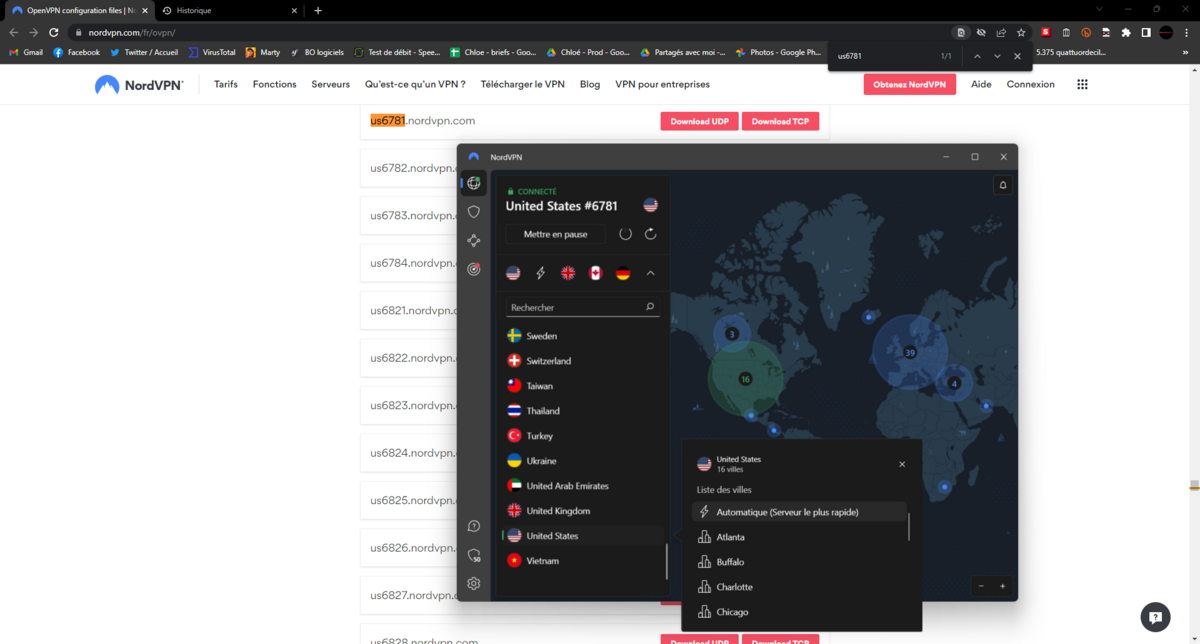
Task: Open the Aide link
Action: pos(981,84)
